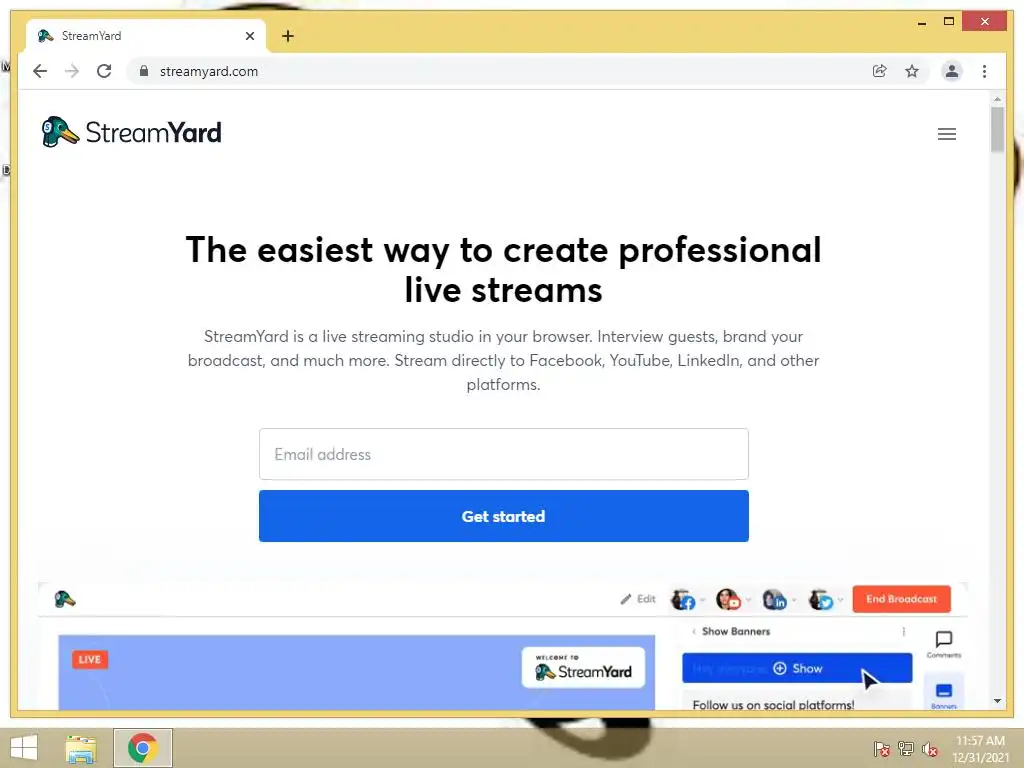Open the Comments panel icon
The image size is (1024, 768).
click(944, 644)
